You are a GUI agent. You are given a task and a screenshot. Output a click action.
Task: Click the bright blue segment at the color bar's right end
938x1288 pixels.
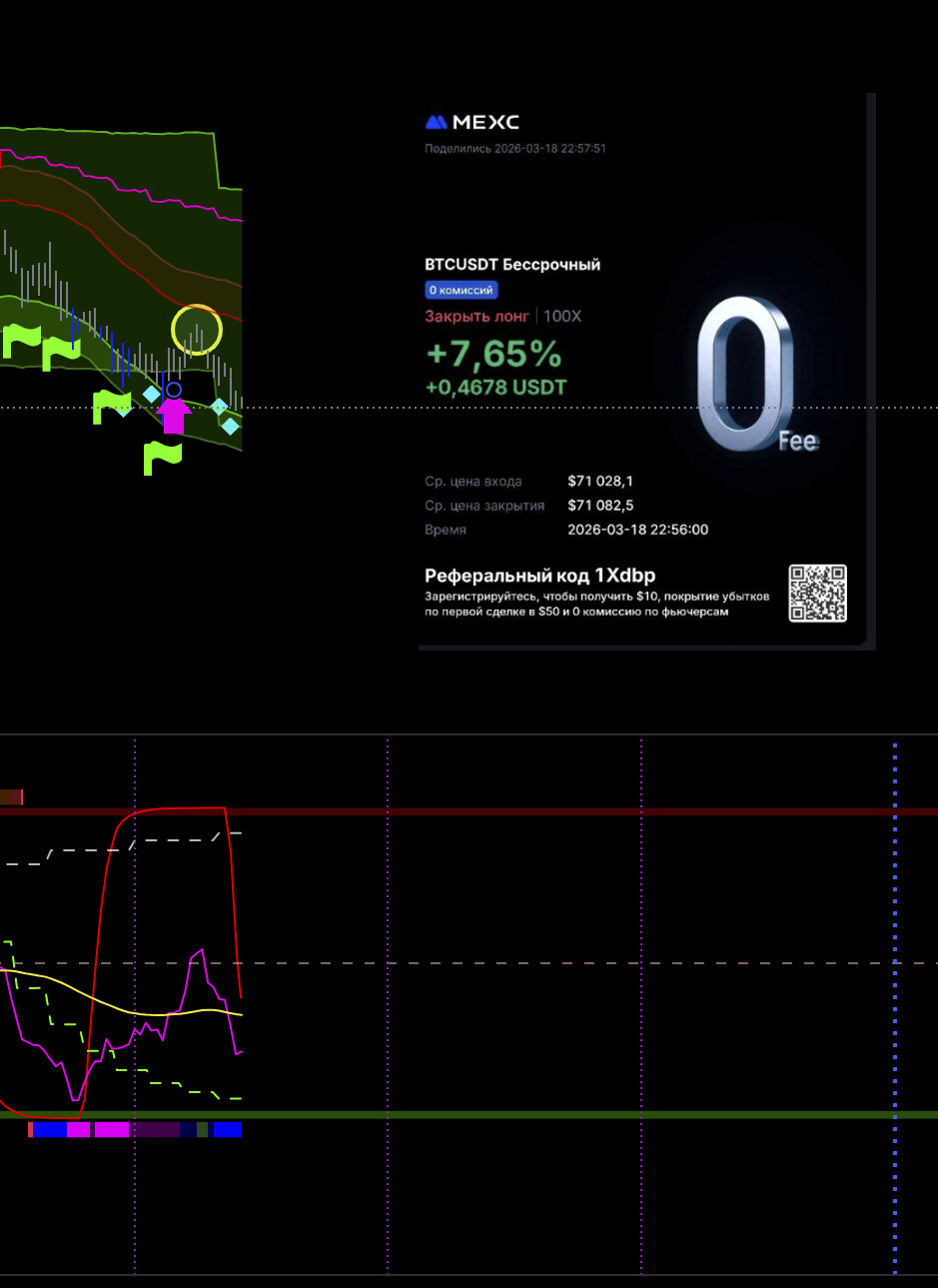pos(227,1129)
